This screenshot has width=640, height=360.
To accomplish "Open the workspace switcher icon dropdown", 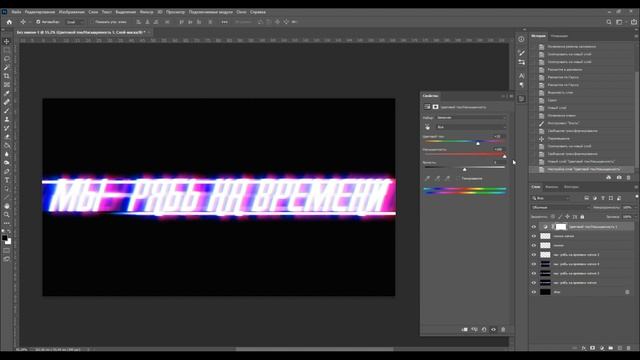I will pyautogui.click(x=620, y=22).
